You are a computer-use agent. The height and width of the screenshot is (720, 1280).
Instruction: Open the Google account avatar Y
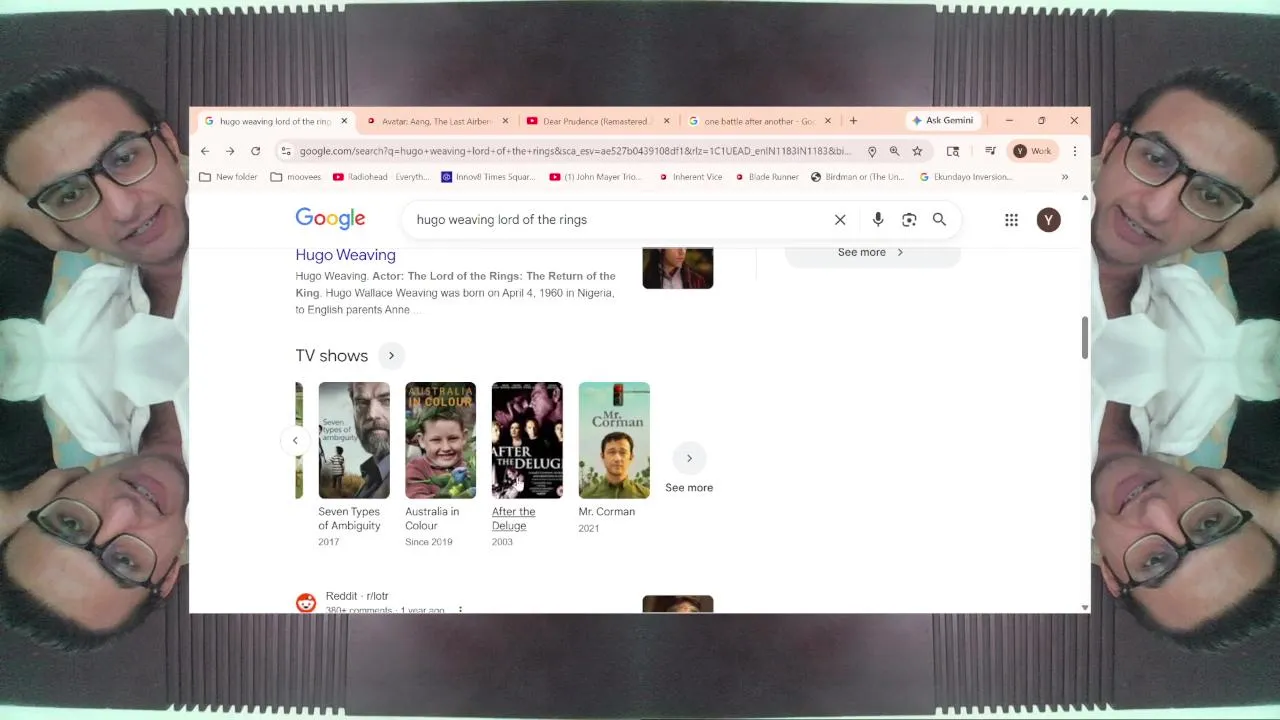[x=1048, y=220]
